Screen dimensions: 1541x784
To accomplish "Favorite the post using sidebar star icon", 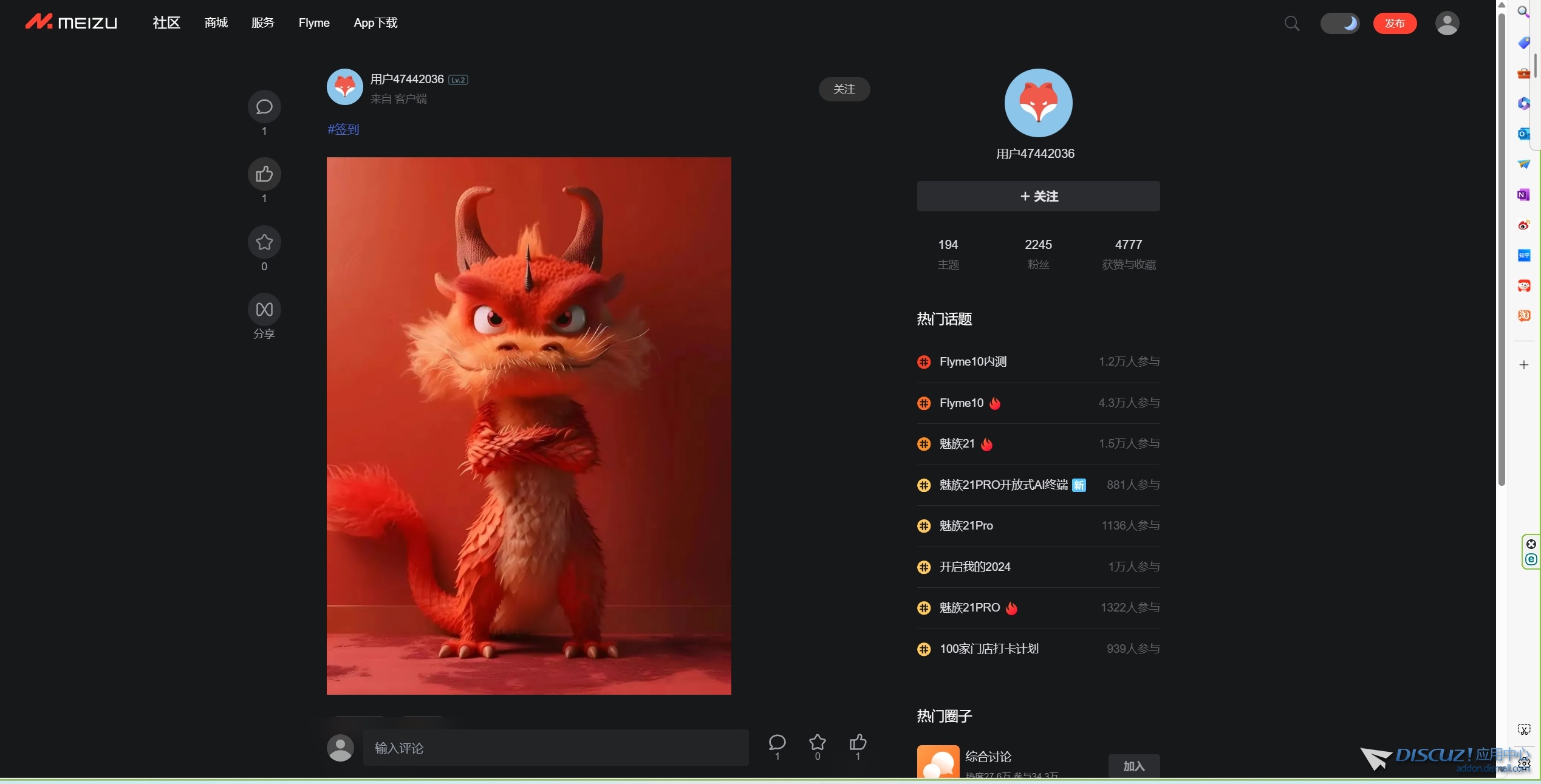I will pyautogui.click(x=264, y=242).
